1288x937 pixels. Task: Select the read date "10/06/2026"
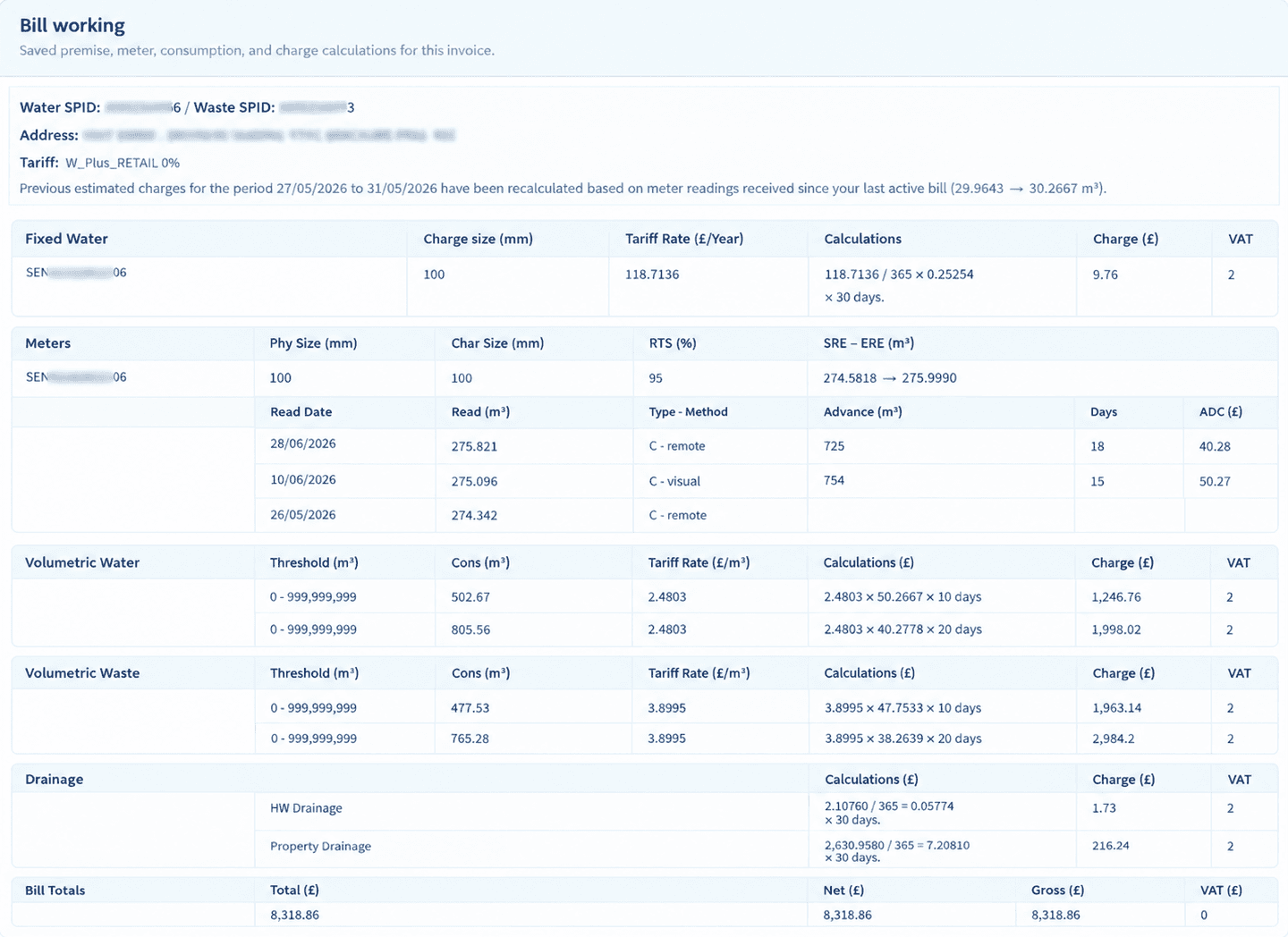pyautogui.click(x=303, y=480)
